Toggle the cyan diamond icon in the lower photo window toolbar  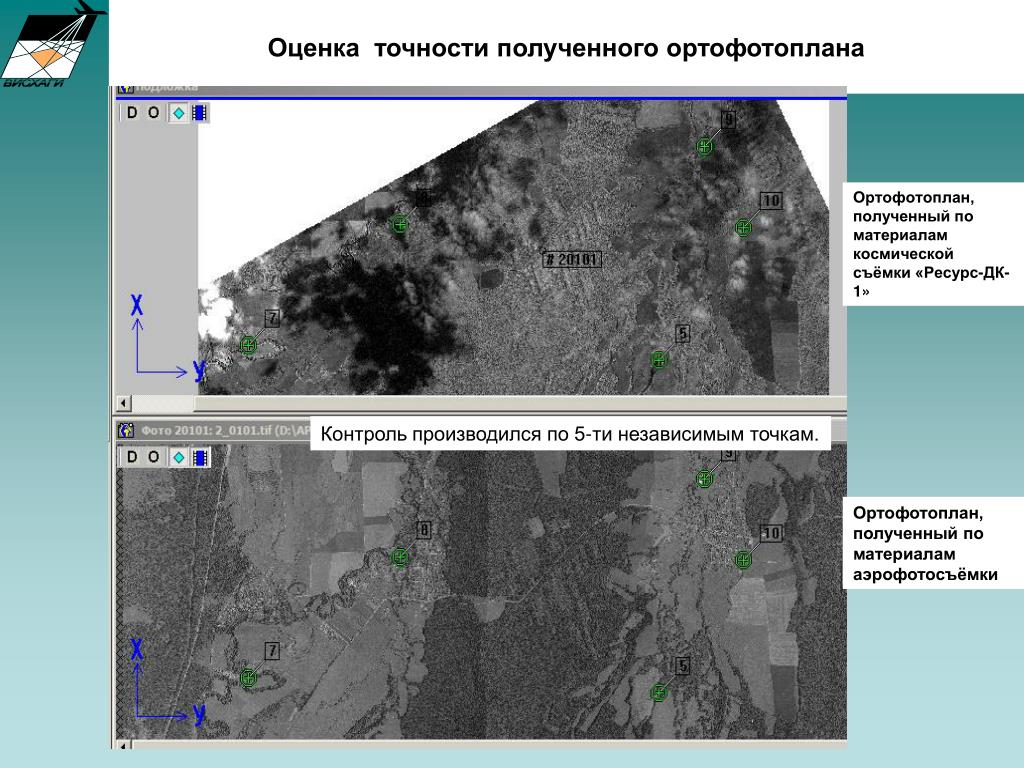click(178, 457)
